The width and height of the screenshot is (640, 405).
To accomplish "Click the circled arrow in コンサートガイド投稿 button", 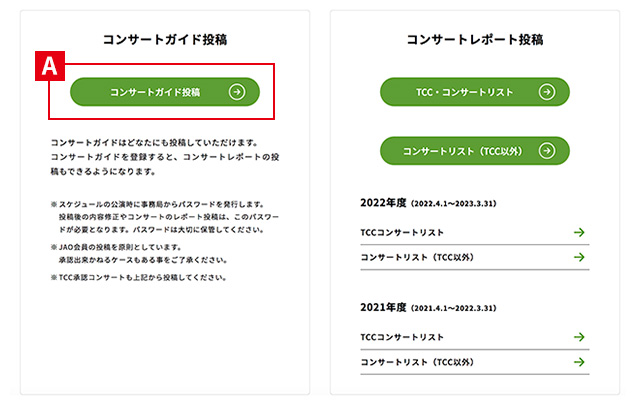I will click(x=236, y=92).
